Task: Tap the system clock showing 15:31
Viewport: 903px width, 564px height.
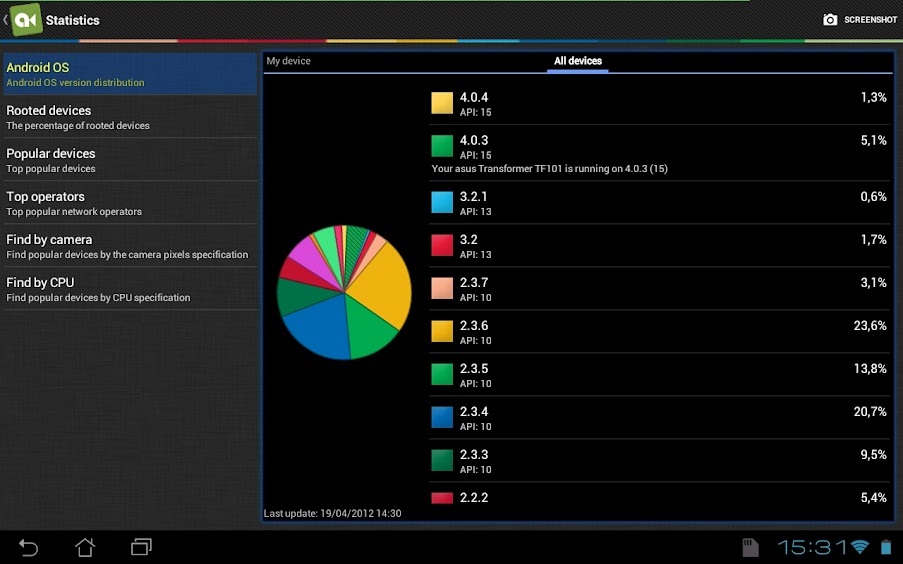Action: point(810,547)
